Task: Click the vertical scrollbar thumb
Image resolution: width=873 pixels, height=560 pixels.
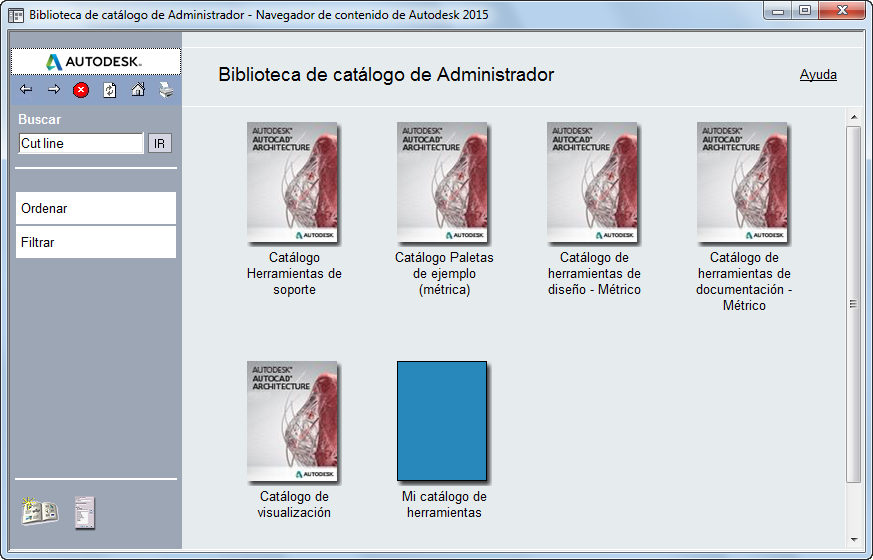Action: click(x=854, y=304)
